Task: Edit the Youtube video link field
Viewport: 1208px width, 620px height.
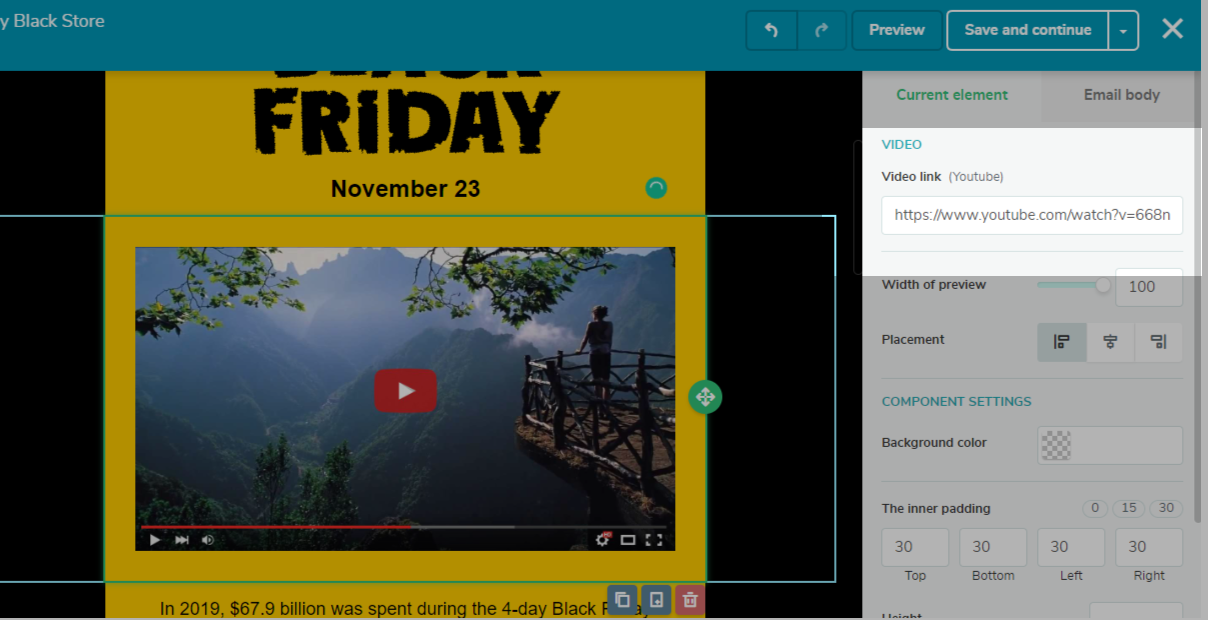Action: pos(1032,215)
